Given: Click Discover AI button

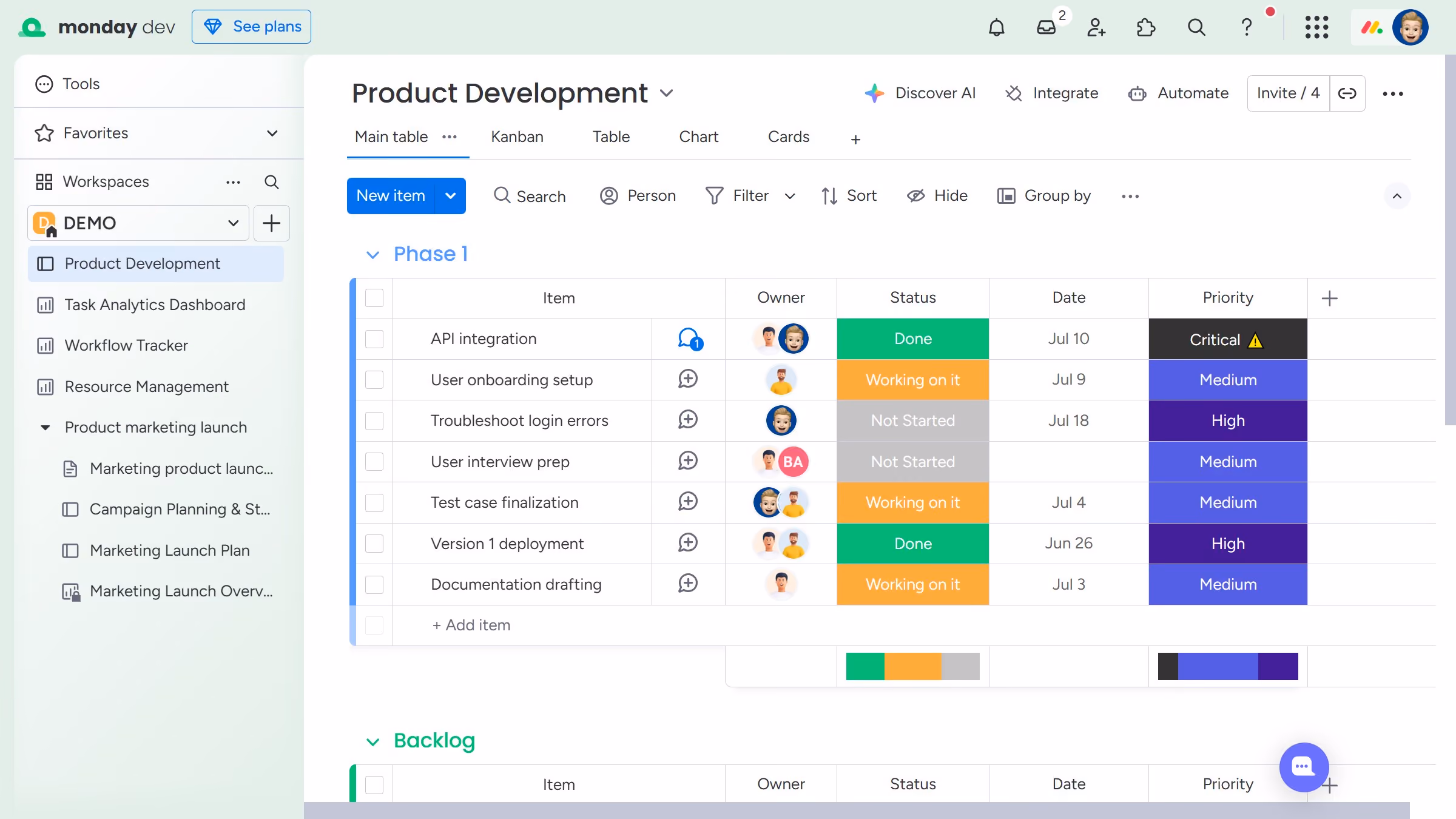Looking at the screenshot, I should tap(920, 93).
